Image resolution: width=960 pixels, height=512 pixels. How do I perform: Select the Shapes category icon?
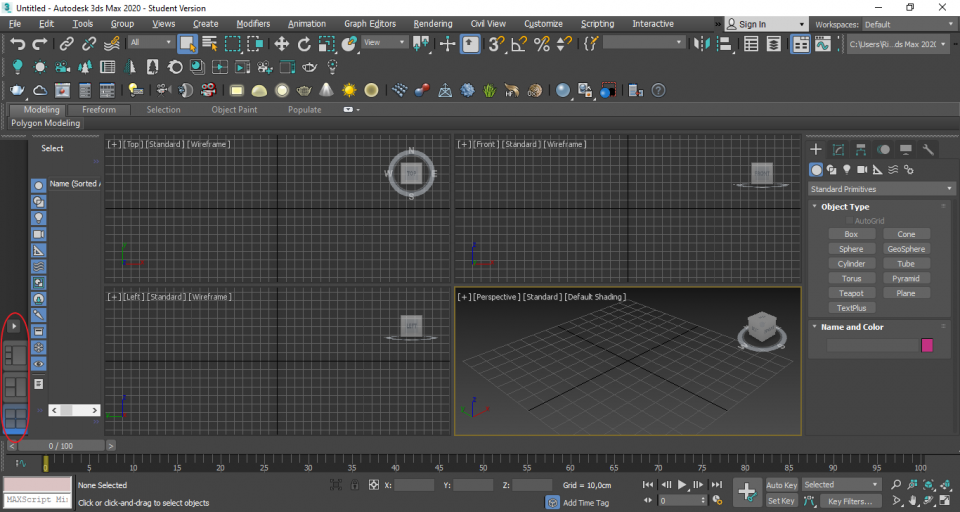[x=831, y=170]
